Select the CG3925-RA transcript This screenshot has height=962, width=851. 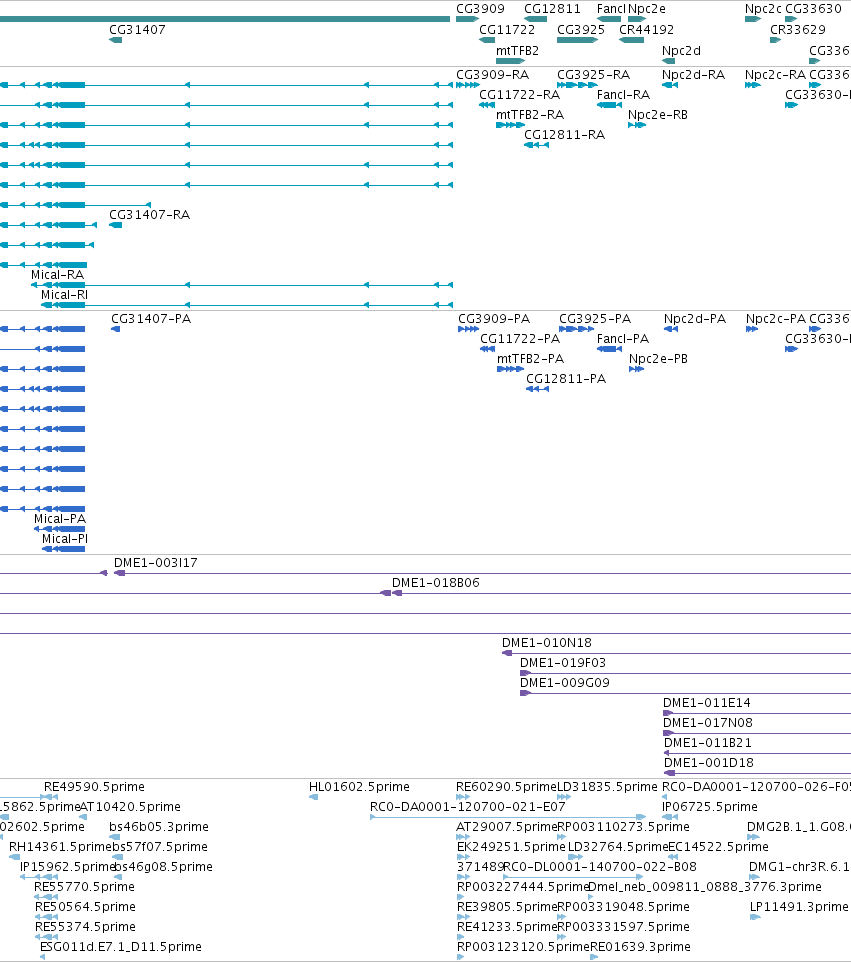click(577, 85)
